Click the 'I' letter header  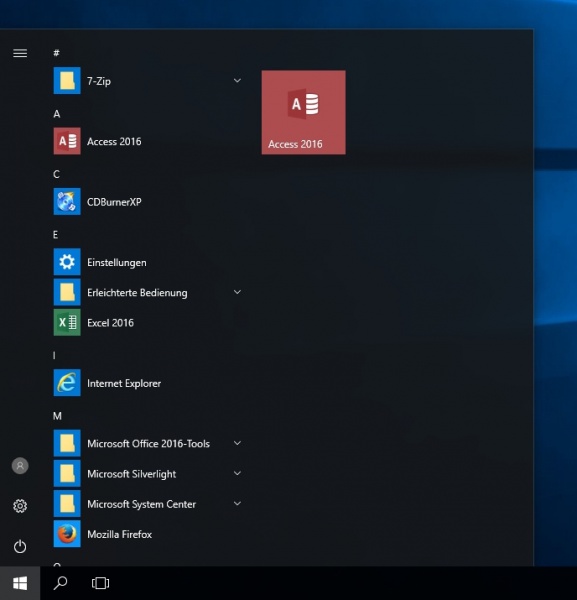click(54, 355)
